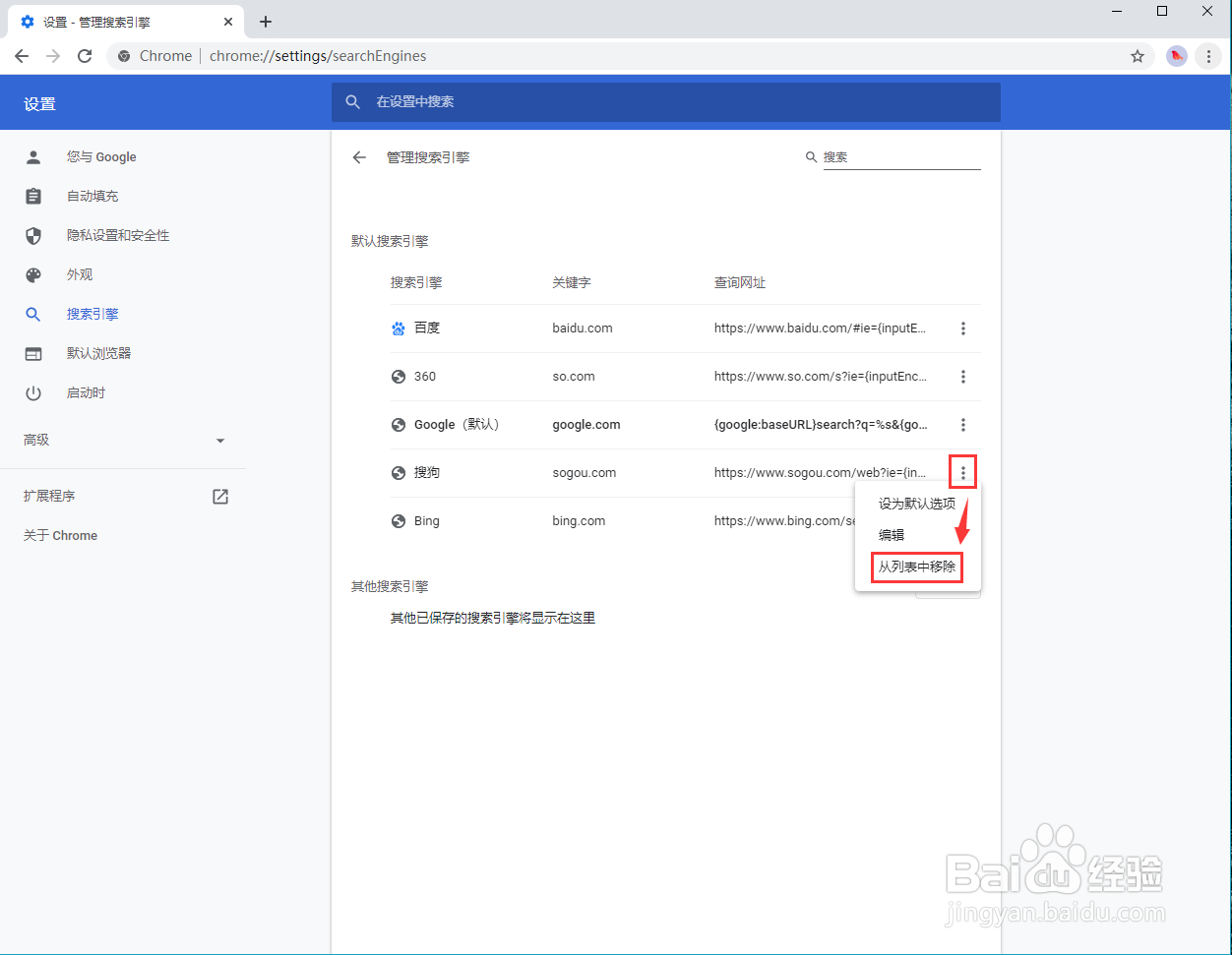Click the https://www.sogou.com query URL text
This screenshot has height=955, width=1232.
[x=821, y=473]
